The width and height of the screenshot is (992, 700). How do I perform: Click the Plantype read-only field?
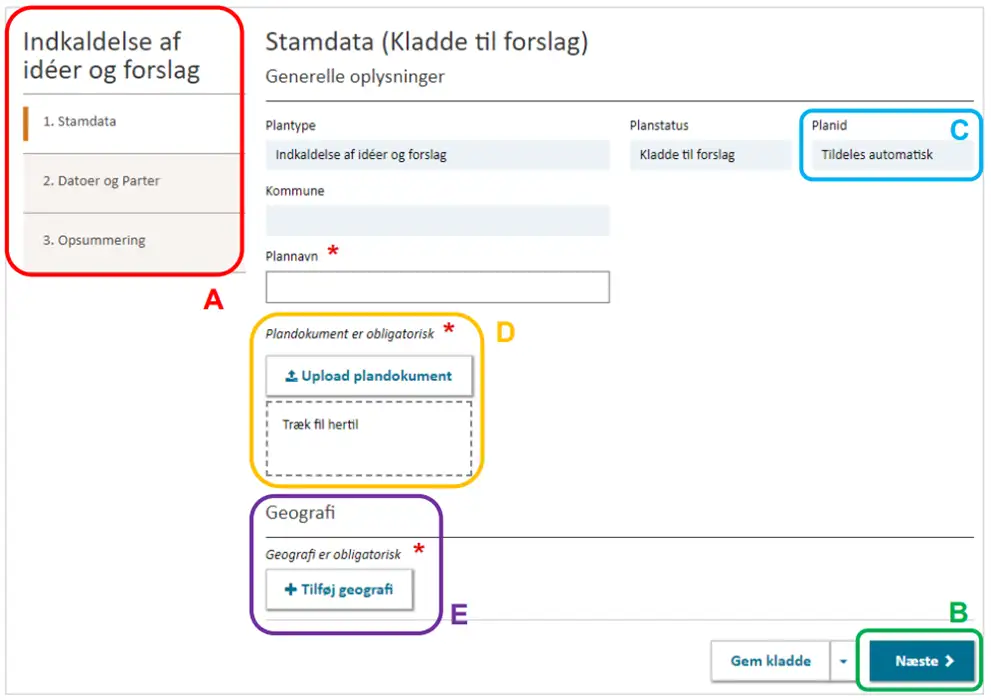click(437, 155)
